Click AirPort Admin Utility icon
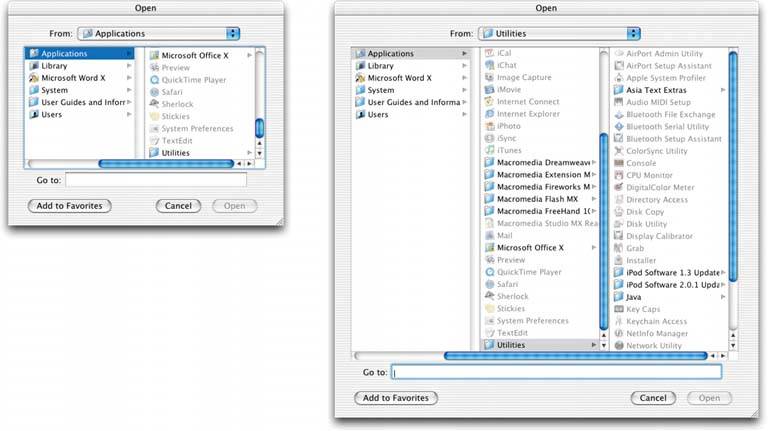768x431 pixels. coord(619,53)
